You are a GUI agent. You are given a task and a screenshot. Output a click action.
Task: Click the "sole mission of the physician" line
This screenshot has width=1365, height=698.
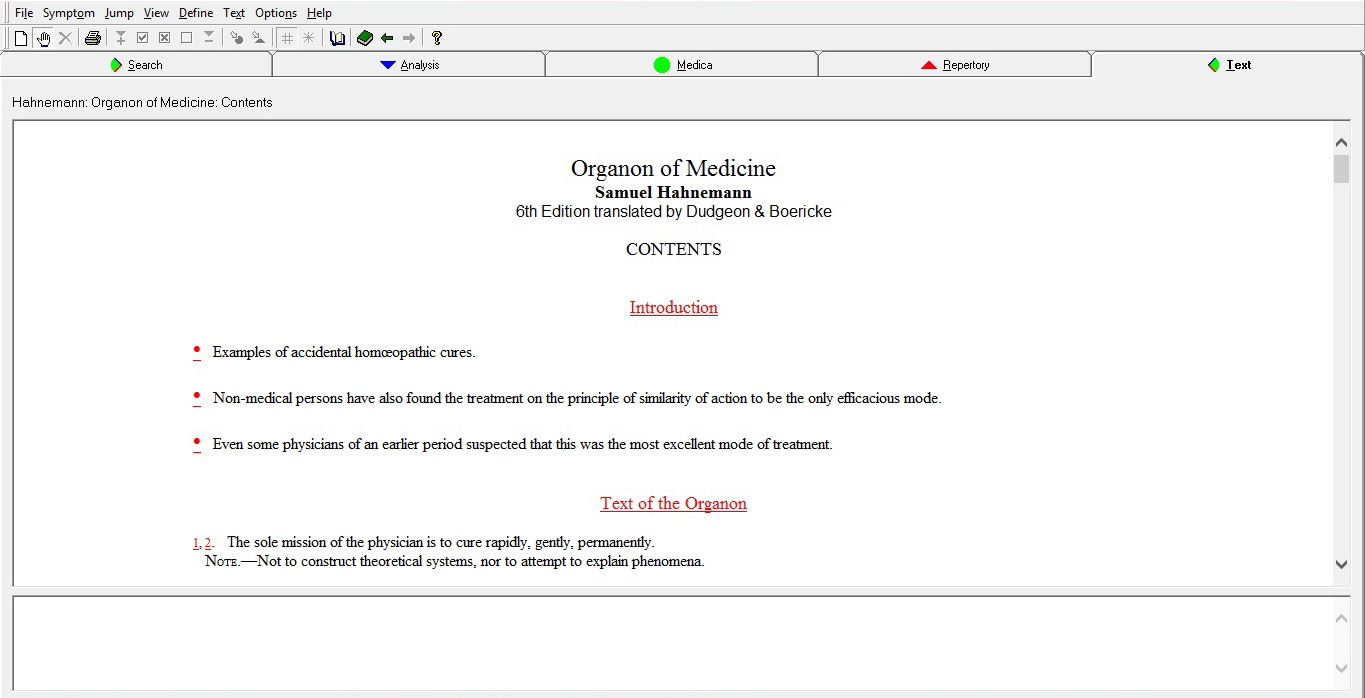coord(441,543)
